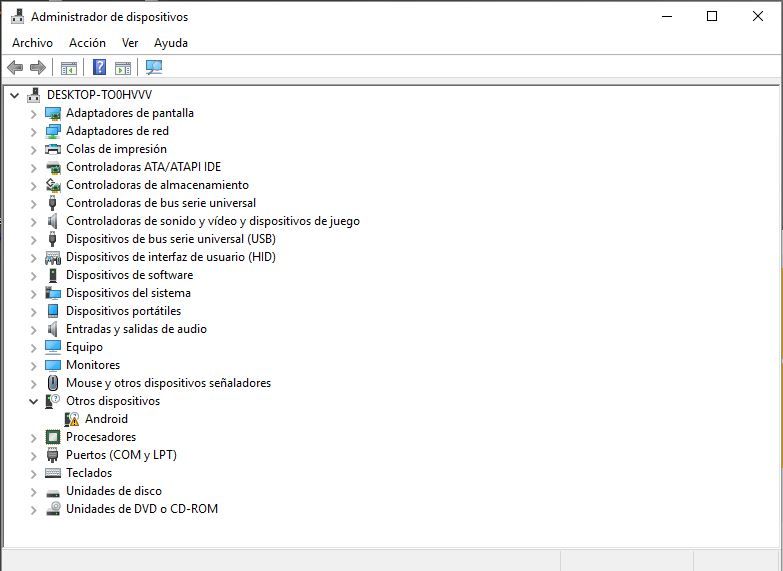The height and width of the screenshot is (571, 783).
Task: Click the Procesadores chip icon
Action: 53,437
